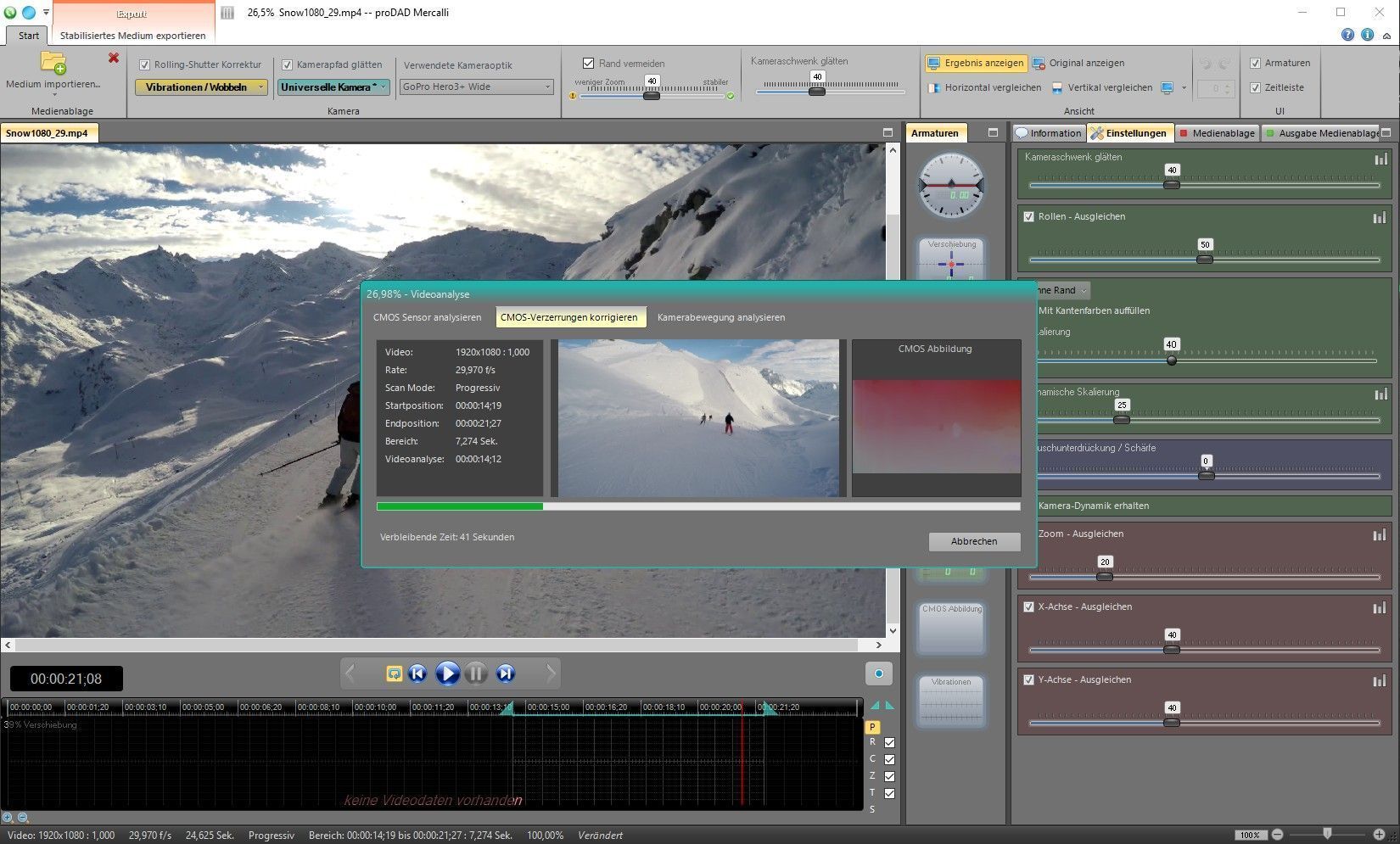Click the Abbrechen button
The height and width of the screenshot is (844, 1400).
[973, 541]
